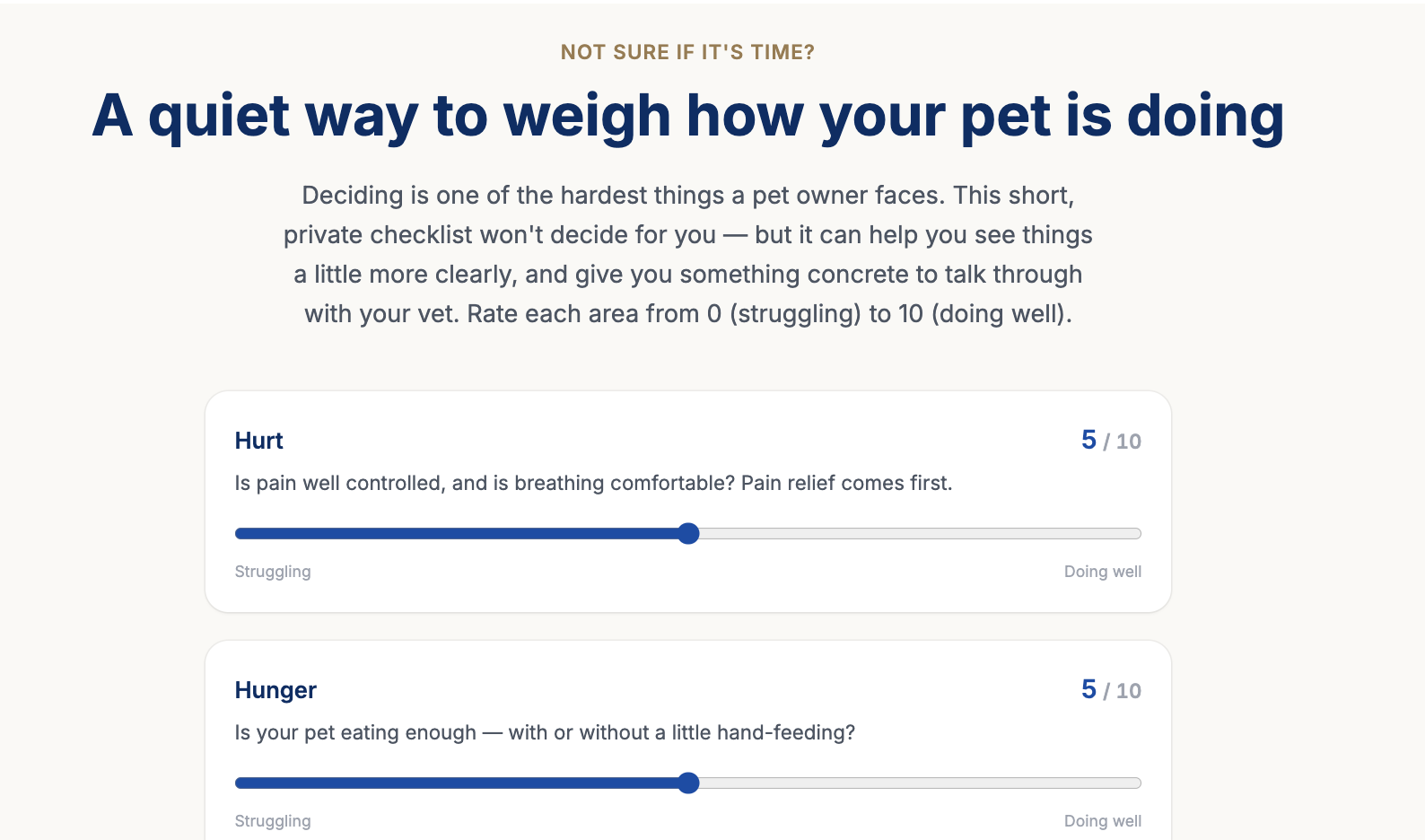The width and height of the screenshot is (1425, 840).
Task: Click the intro paragraph about deciding
Action: (688, 255)
